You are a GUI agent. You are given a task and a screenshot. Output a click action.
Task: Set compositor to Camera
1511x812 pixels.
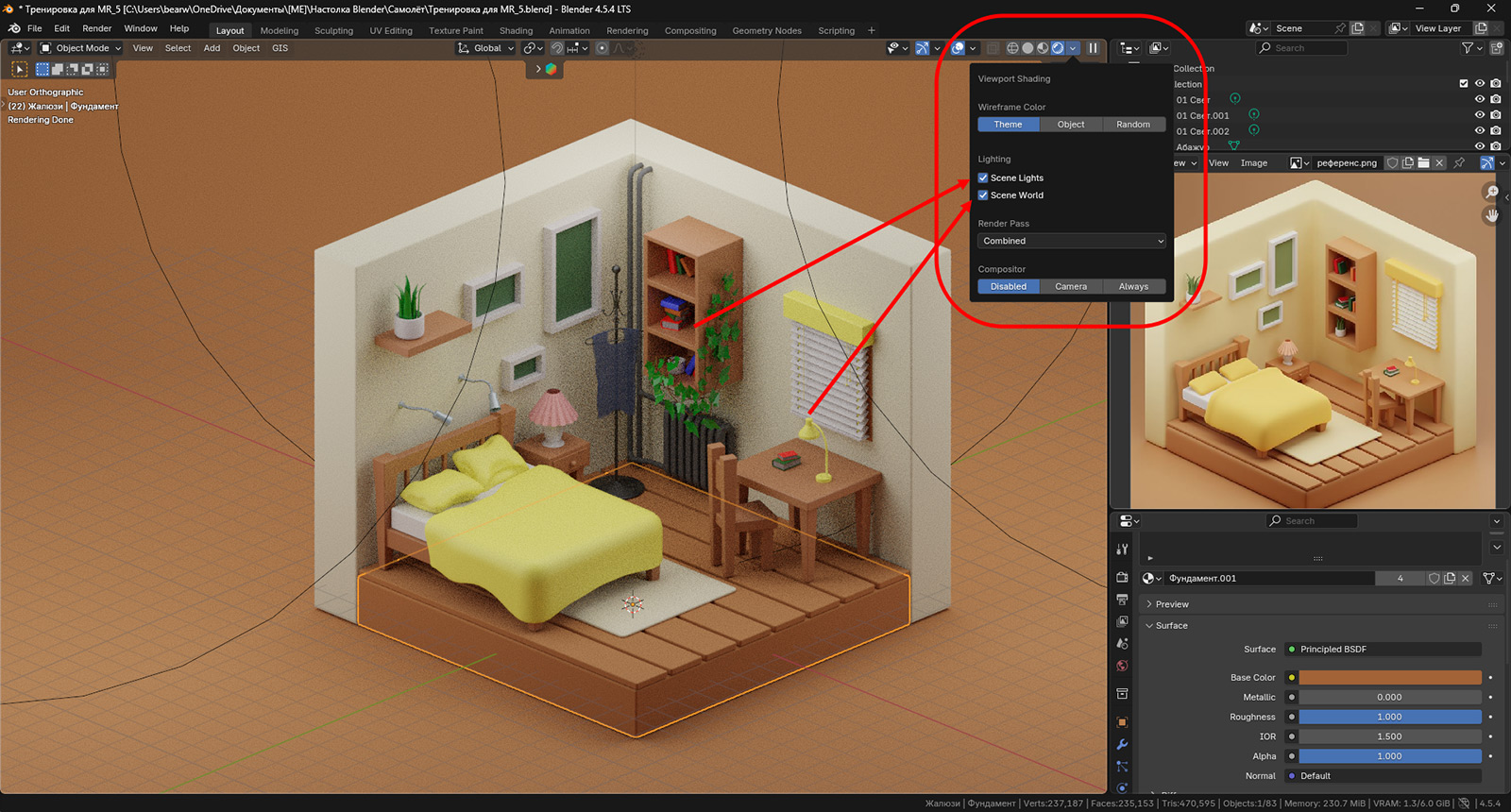click(1071, 287)
